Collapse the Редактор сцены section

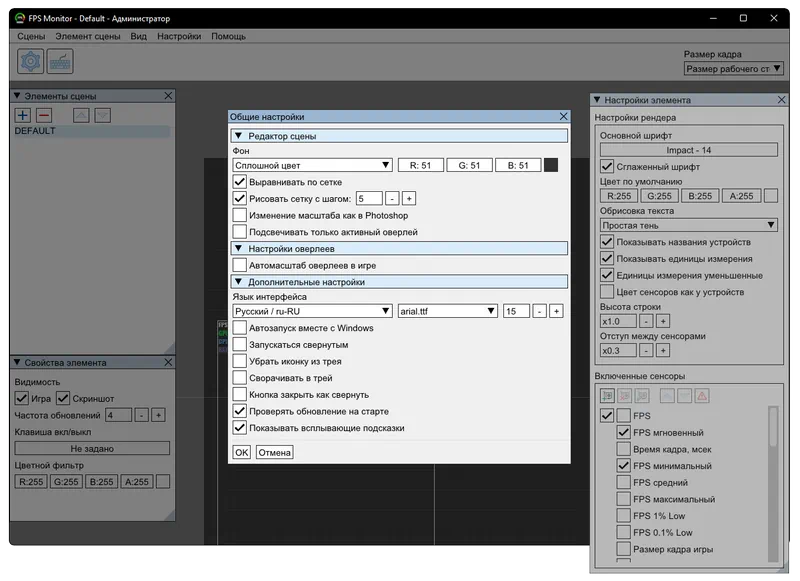pyautogui.click(x=239, y=135)
